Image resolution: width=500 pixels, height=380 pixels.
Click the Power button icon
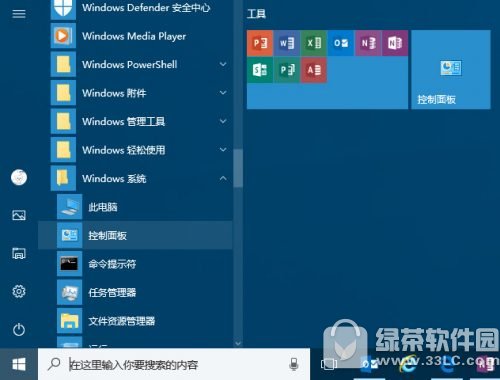[x=19, y=330]
